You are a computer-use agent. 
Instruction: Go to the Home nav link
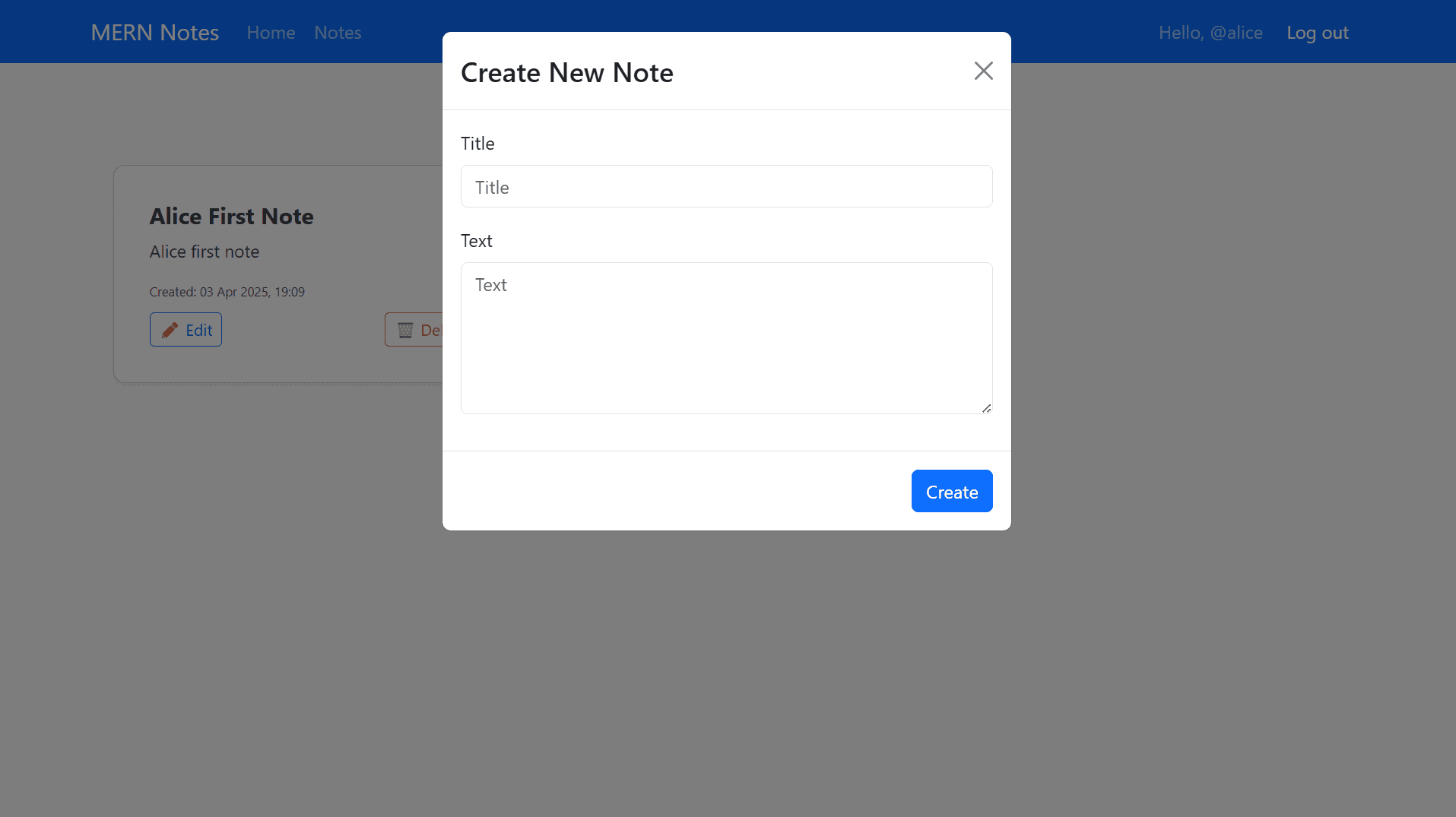click(271, 33)
